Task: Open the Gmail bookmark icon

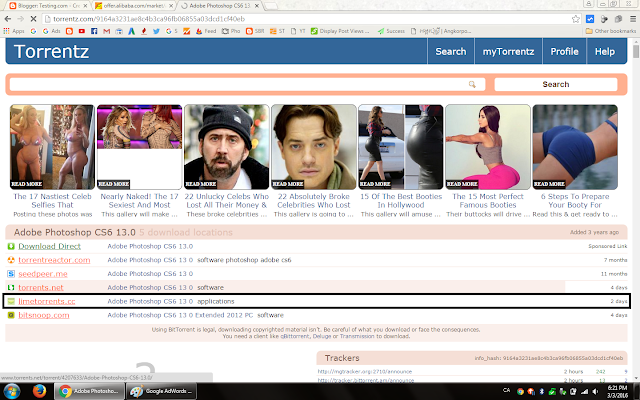Action: [x=107, y=31]
